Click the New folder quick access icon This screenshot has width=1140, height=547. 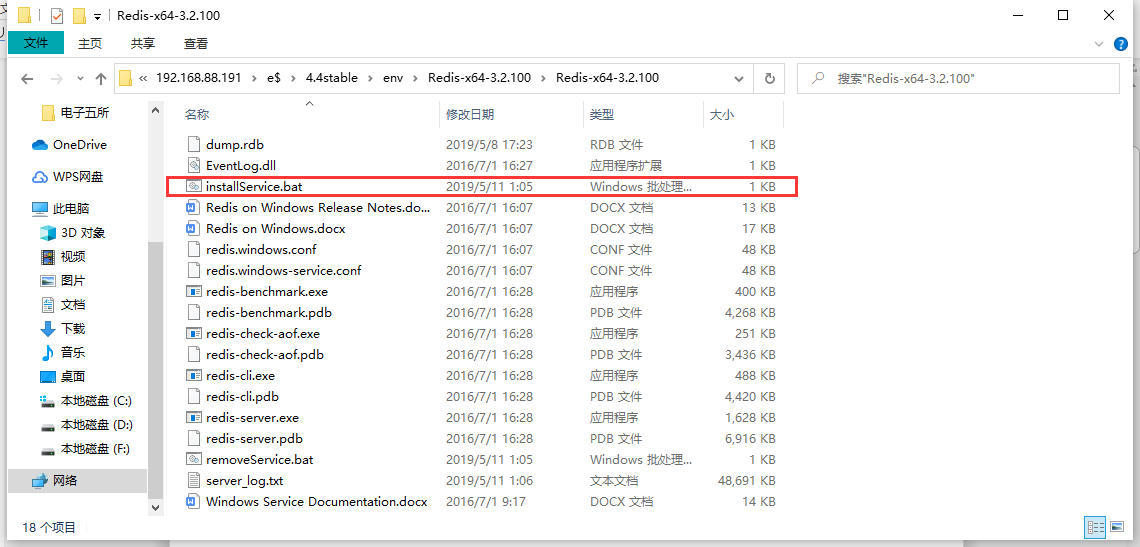(x=79, y=15)
